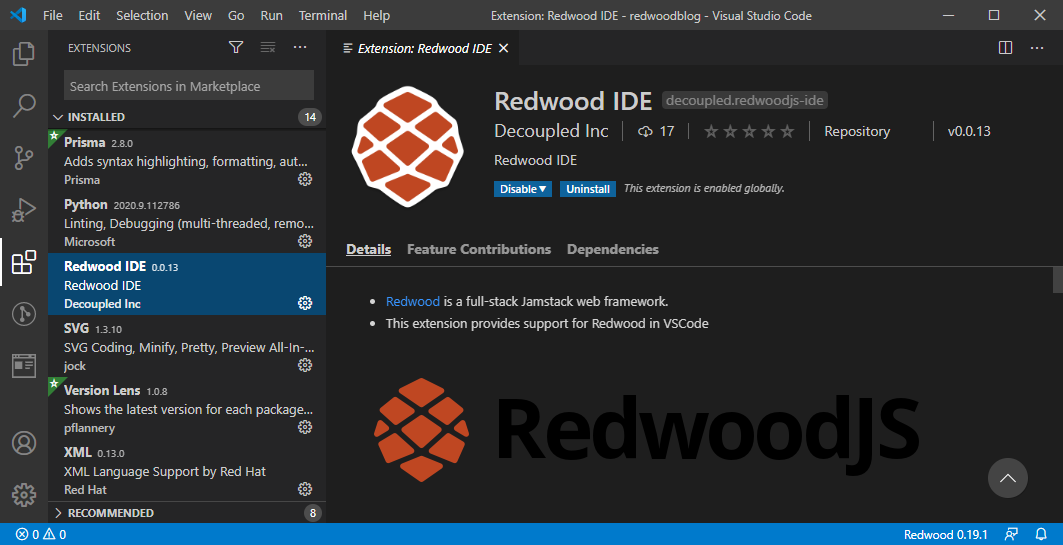Click the 17 installs count

pos(656,132)
